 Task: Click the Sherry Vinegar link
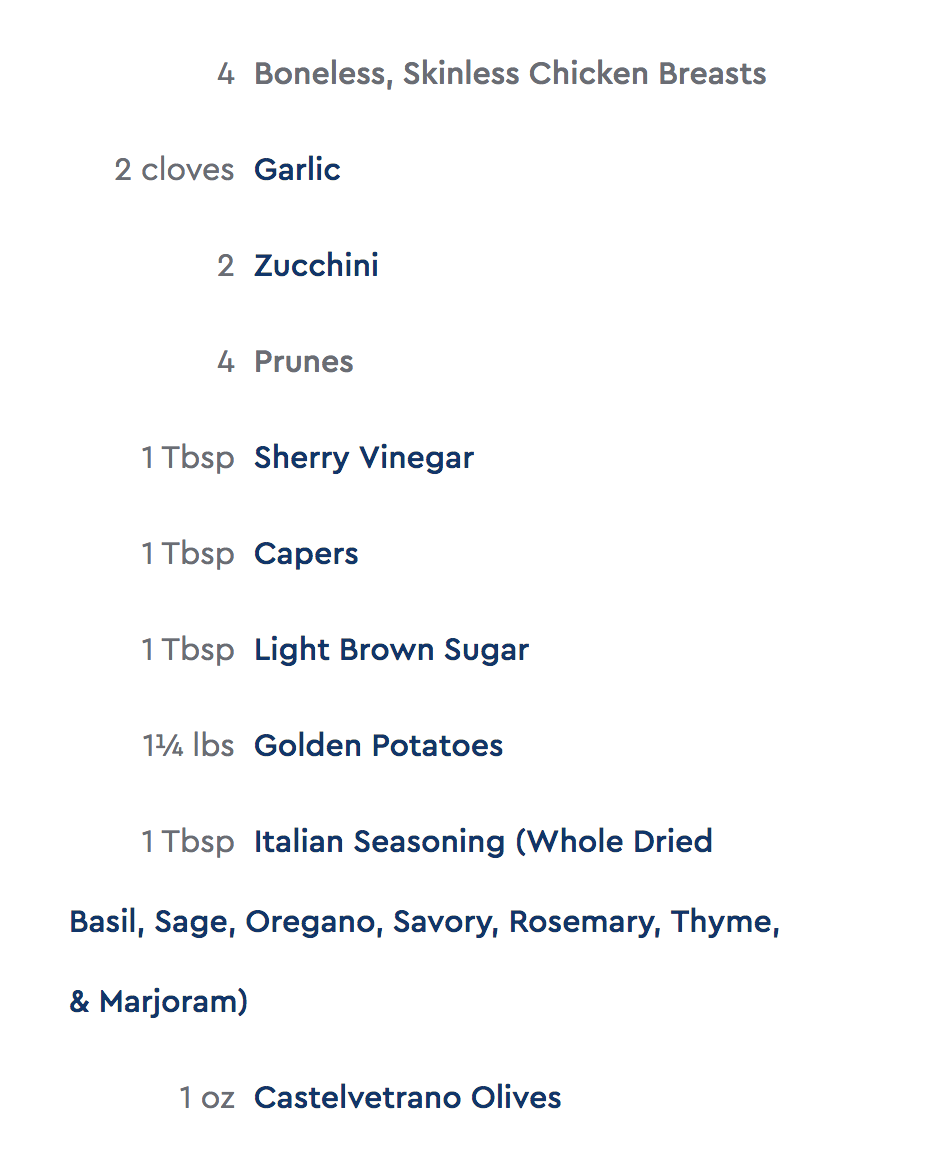coord(364,458)
